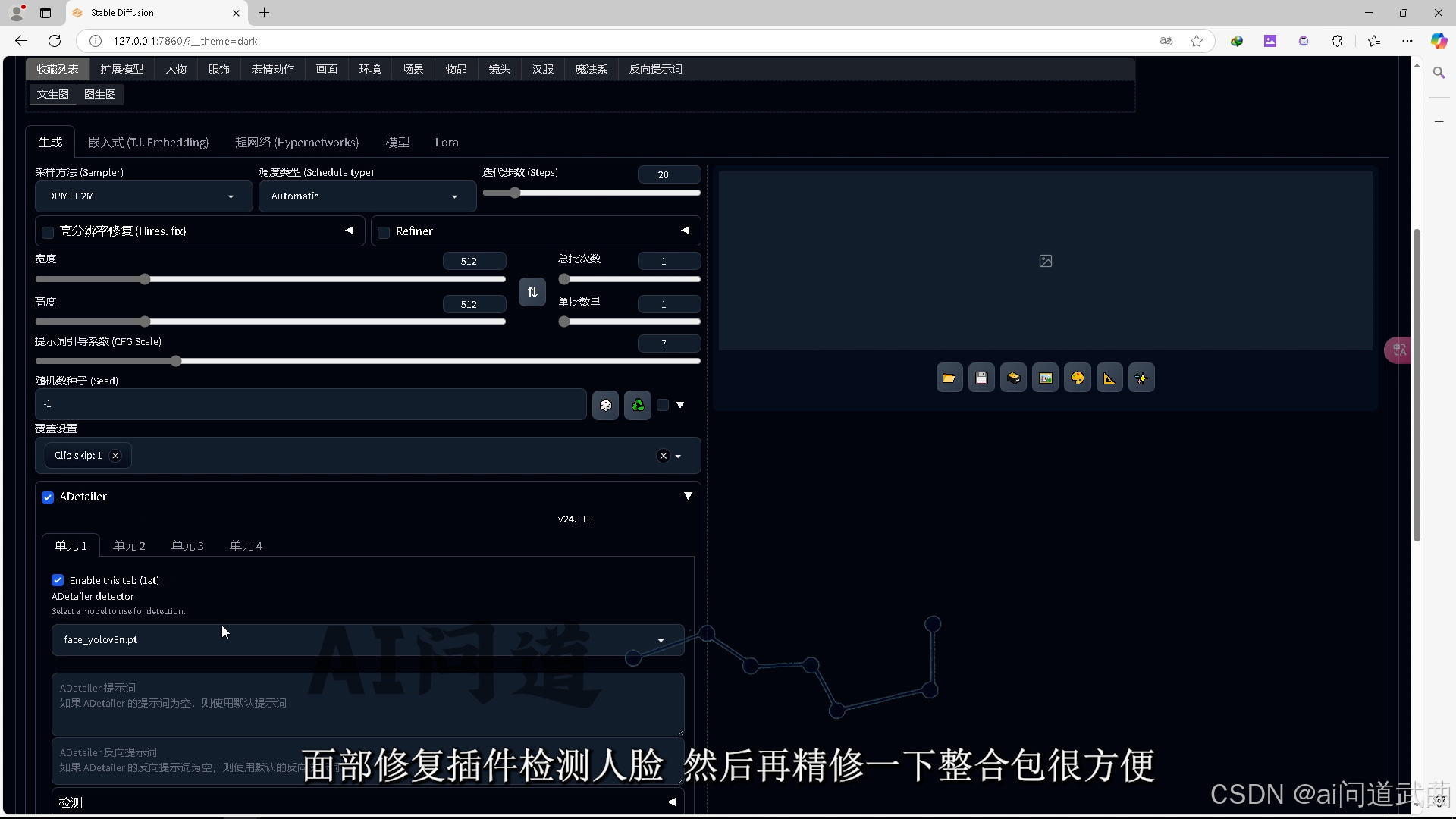Open the Schedule type Automatic dropdown

click(367, 196)
